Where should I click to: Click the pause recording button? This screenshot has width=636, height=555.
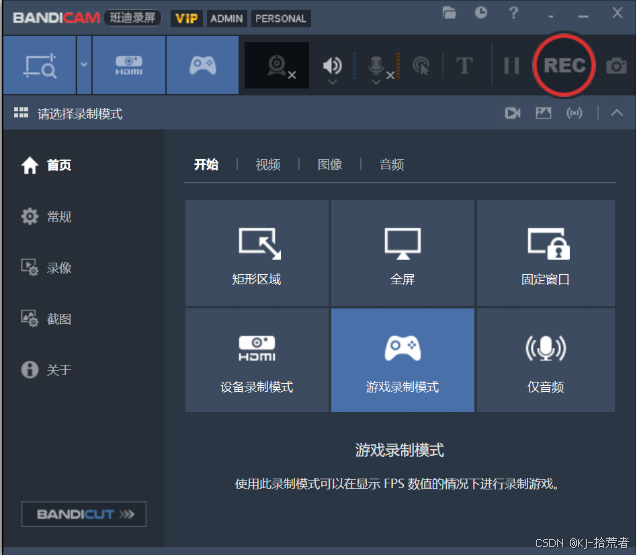click(x=511, y=66)
